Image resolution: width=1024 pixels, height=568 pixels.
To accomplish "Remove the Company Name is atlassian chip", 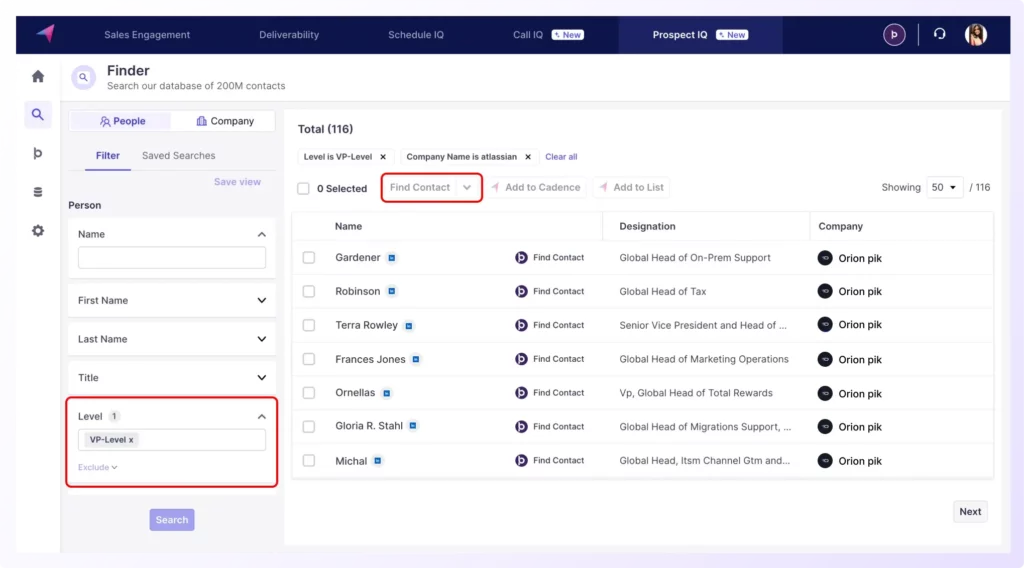I will pyautogui.click(x=528, y=157).
